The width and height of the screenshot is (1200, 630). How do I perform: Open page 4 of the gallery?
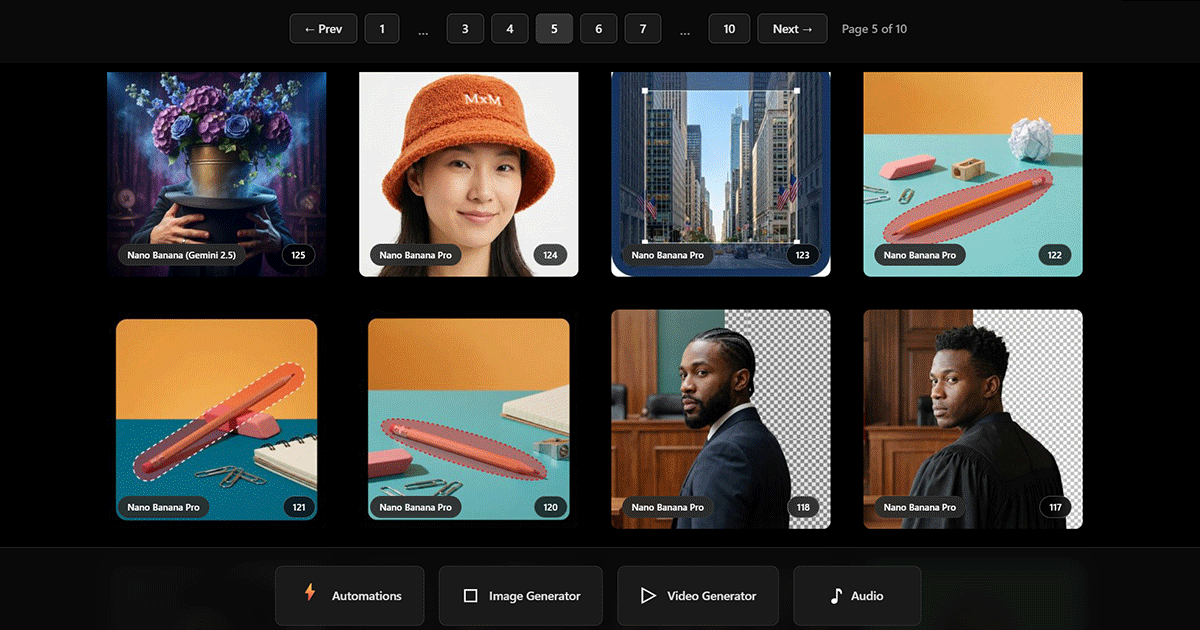coord(510,29)
